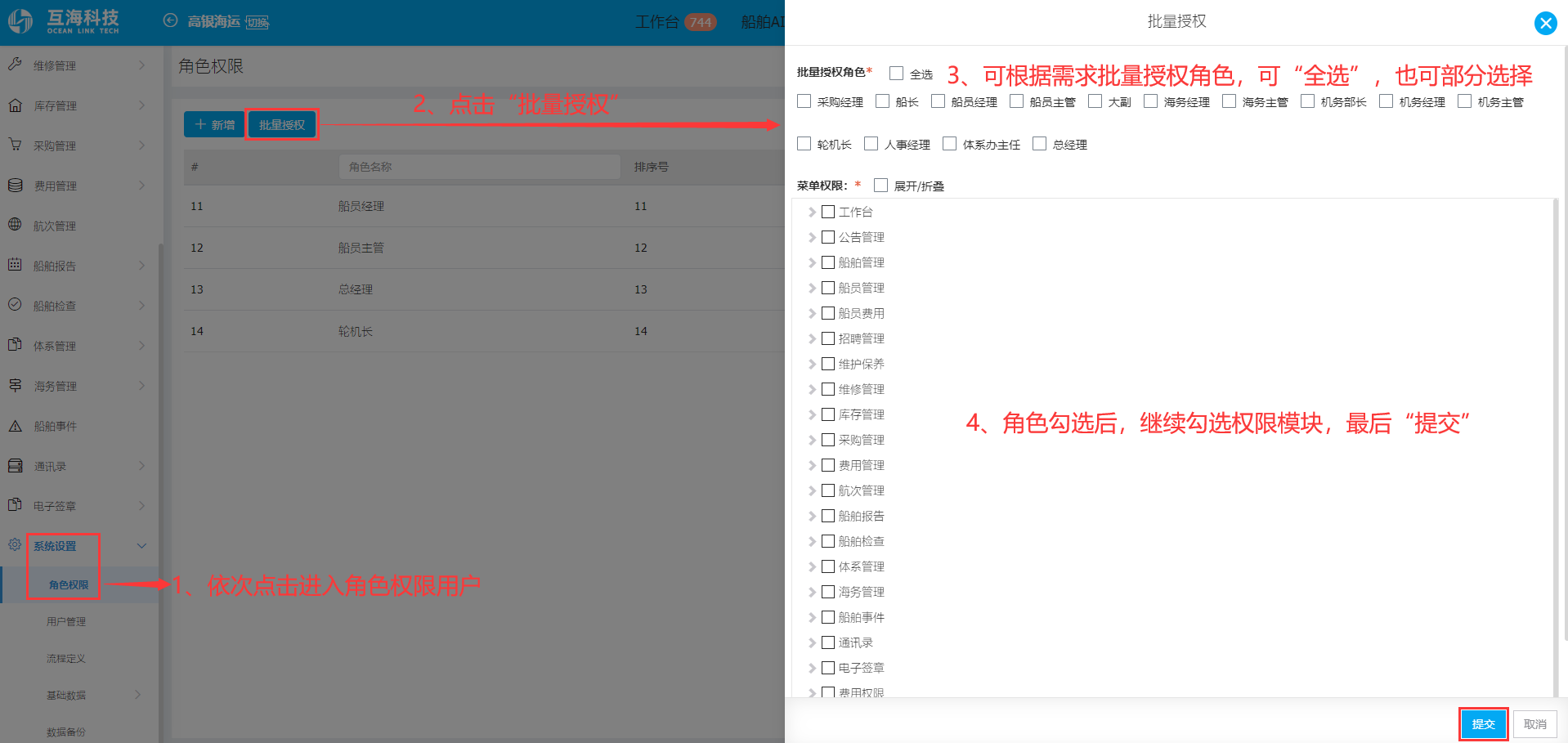Image resolution: width=1568 pixels, height=743 pixels.
Task: Expand the 电子签章 tree node
Action: (812, 668)
